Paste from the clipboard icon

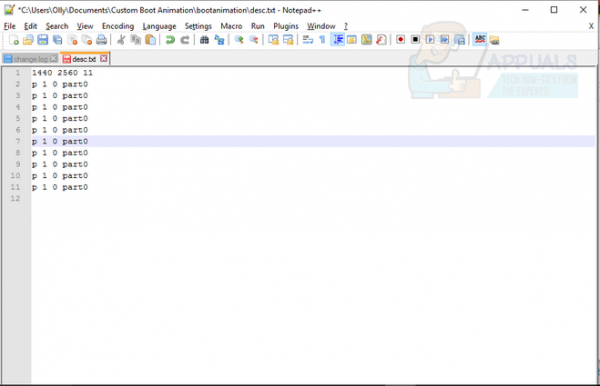151,40
